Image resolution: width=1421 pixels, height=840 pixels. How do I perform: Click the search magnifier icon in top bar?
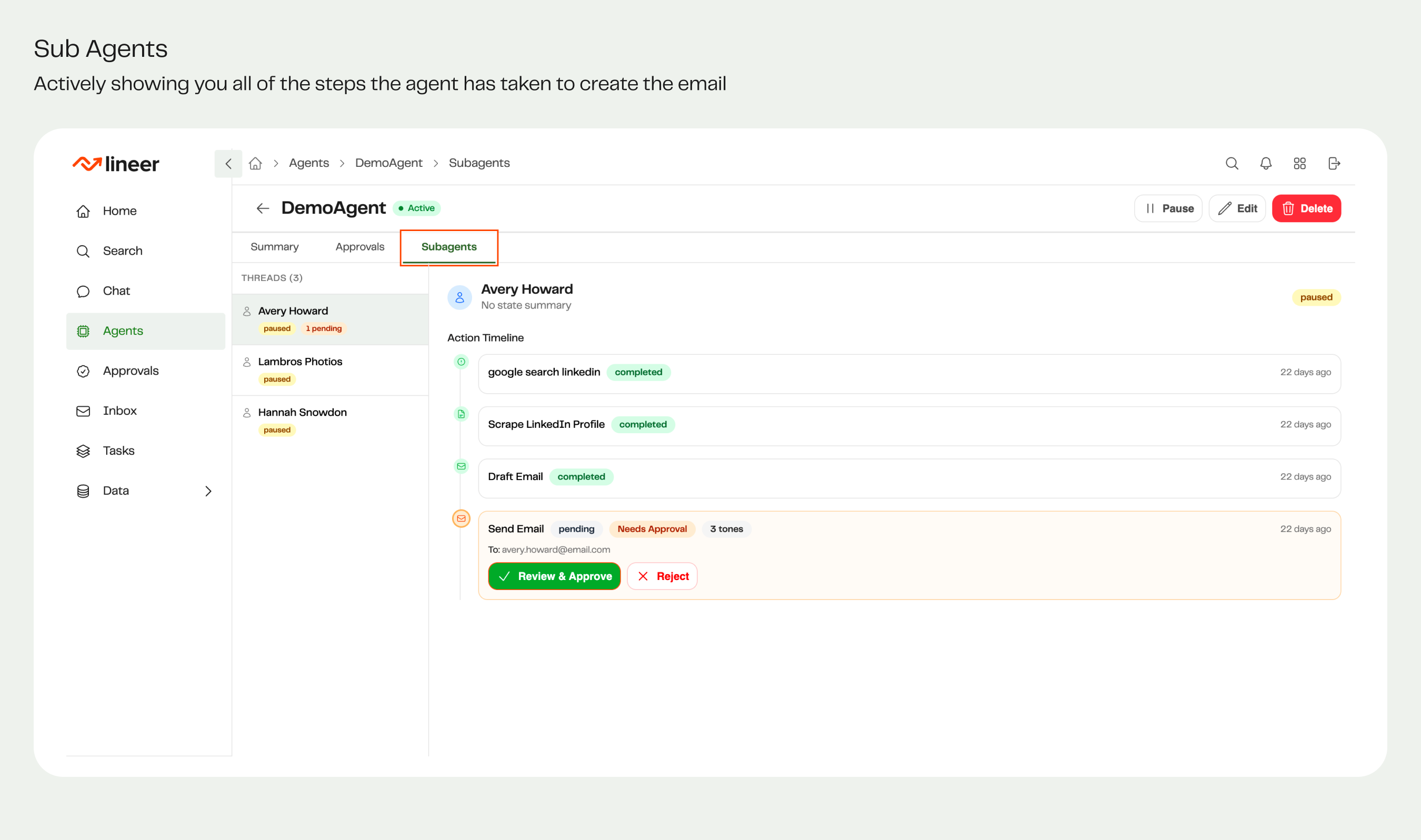1232,164
